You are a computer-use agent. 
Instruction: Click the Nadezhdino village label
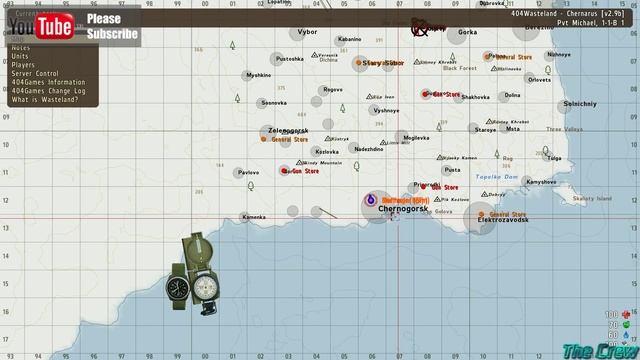369,149
